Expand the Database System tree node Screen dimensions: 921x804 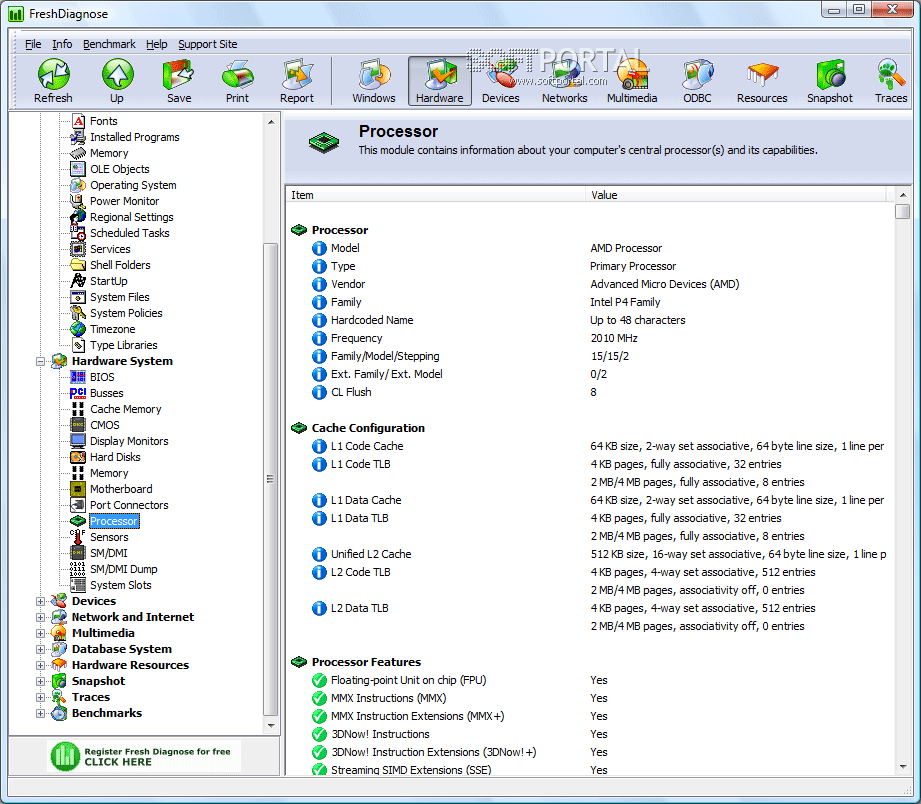41,650
